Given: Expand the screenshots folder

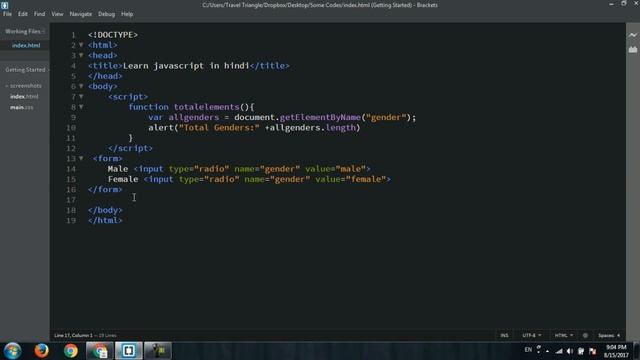Looking at the screenshot, I should pyautogui.click(x=23, y=86).
